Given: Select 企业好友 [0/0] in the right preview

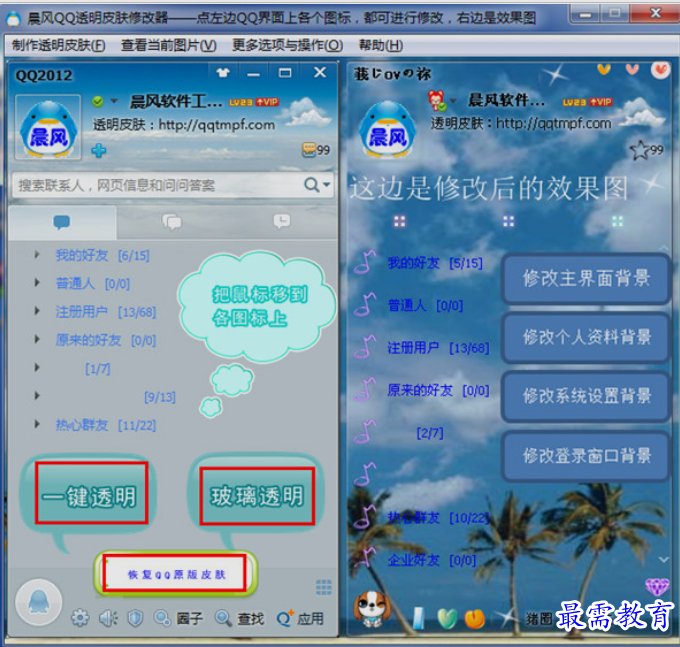Looking at the screenshot, I should [432, 560].
